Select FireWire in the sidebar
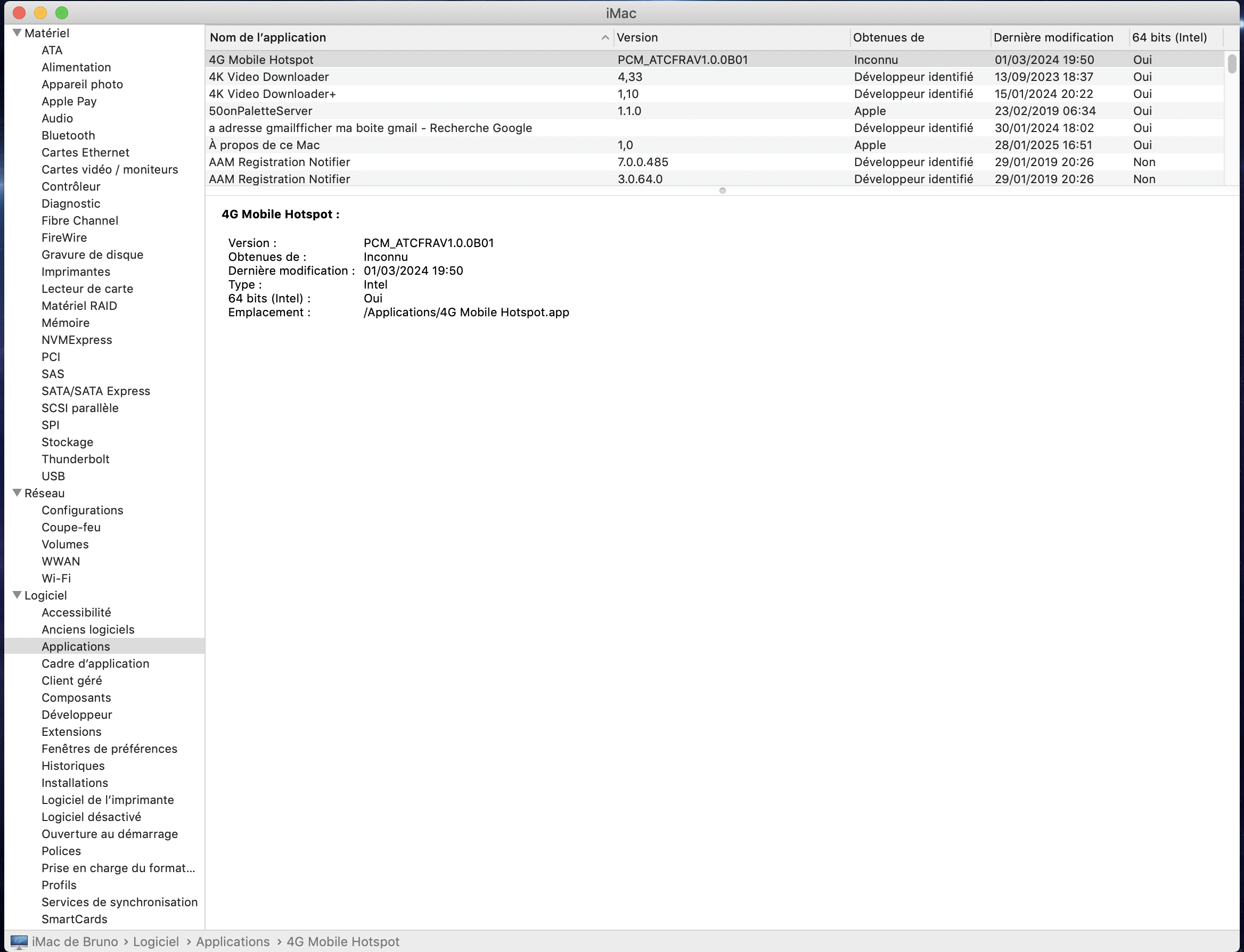The width and height of the screenshot is (1244, 952). tap(64, 237)
